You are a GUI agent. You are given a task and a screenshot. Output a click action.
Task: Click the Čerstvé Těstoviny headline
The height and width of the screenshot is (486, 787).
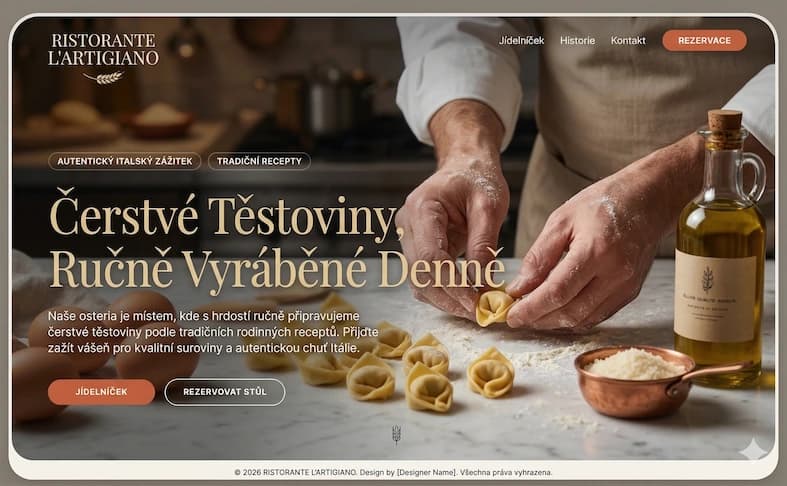[x=277, y=243]
